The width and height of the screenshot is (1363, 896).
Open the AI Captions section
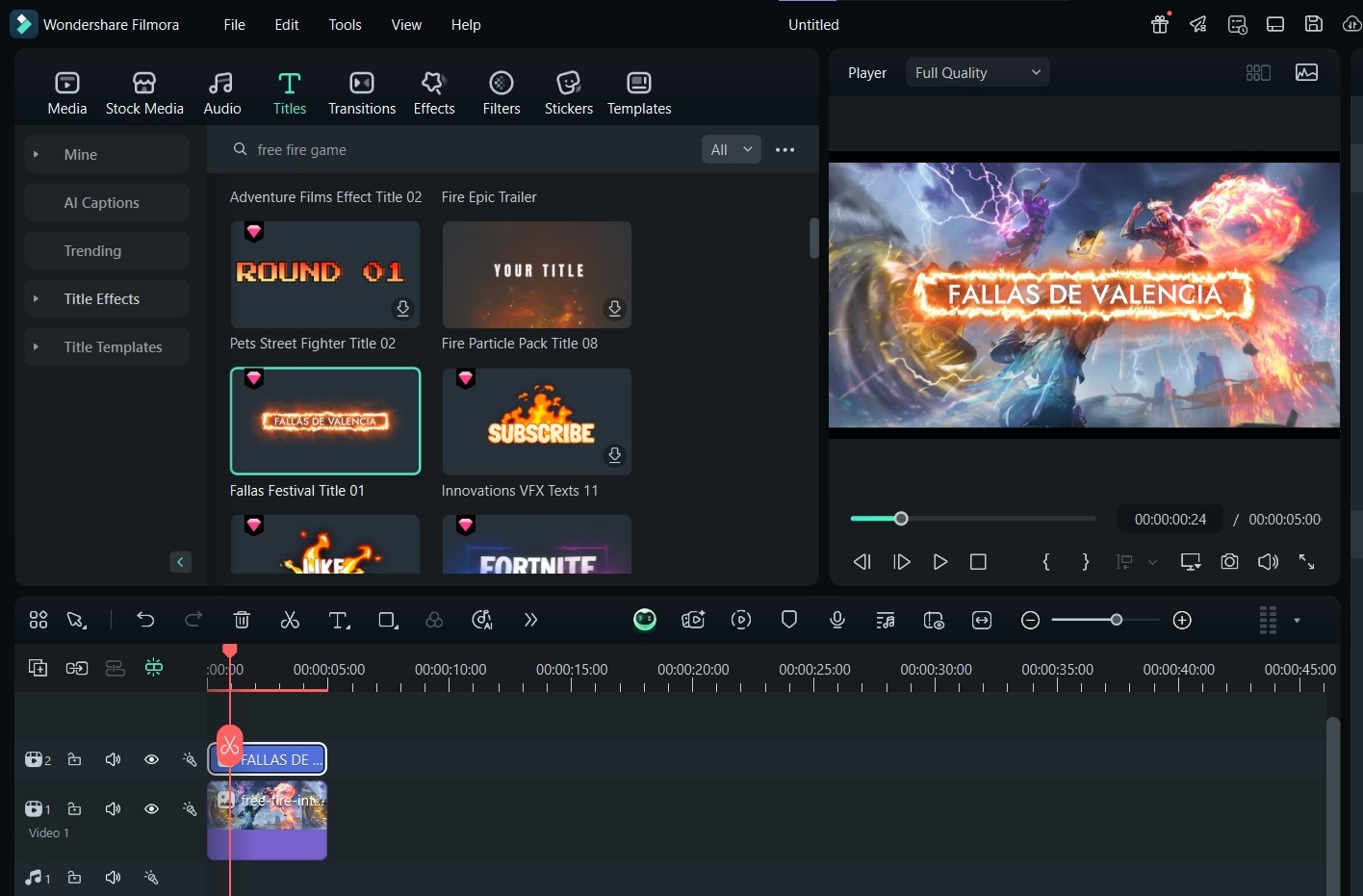coord(107,202)
